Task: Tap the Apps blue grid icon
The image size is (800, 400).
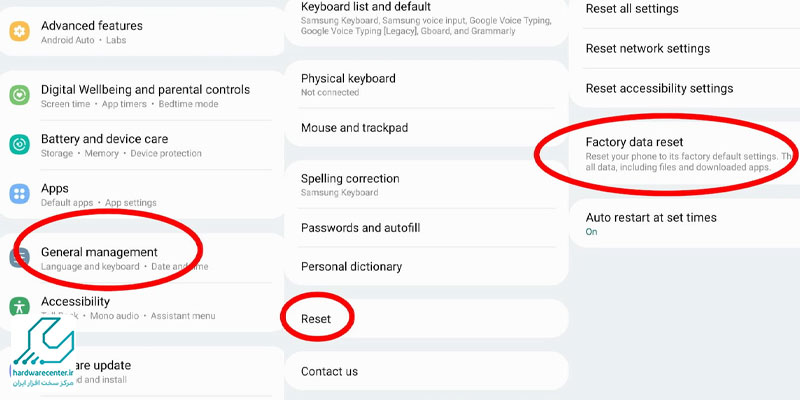Action: (x=20, y=194)
